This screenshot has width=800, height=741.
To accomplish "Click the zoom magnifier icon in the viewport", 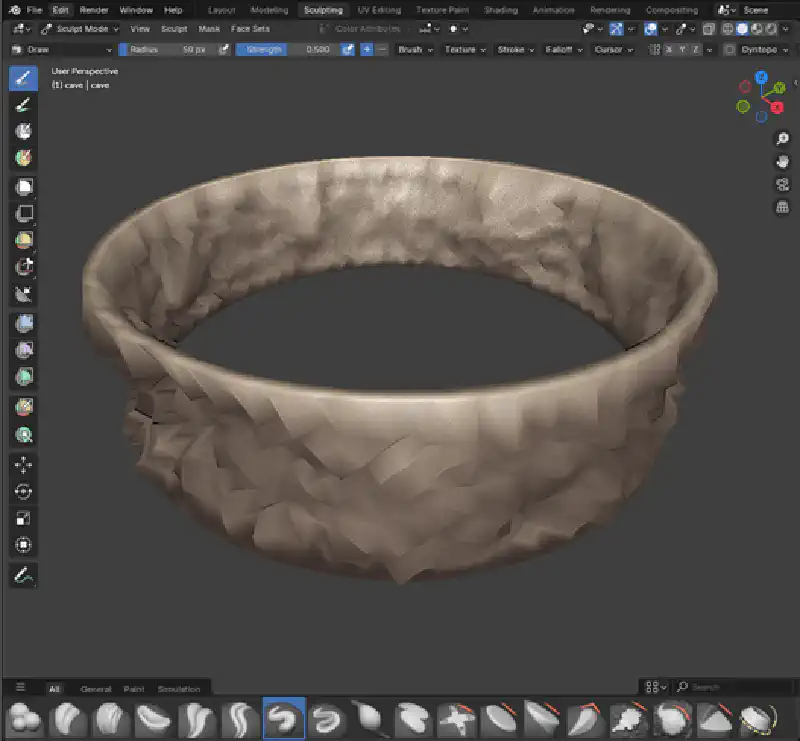I will click(782, 137).
